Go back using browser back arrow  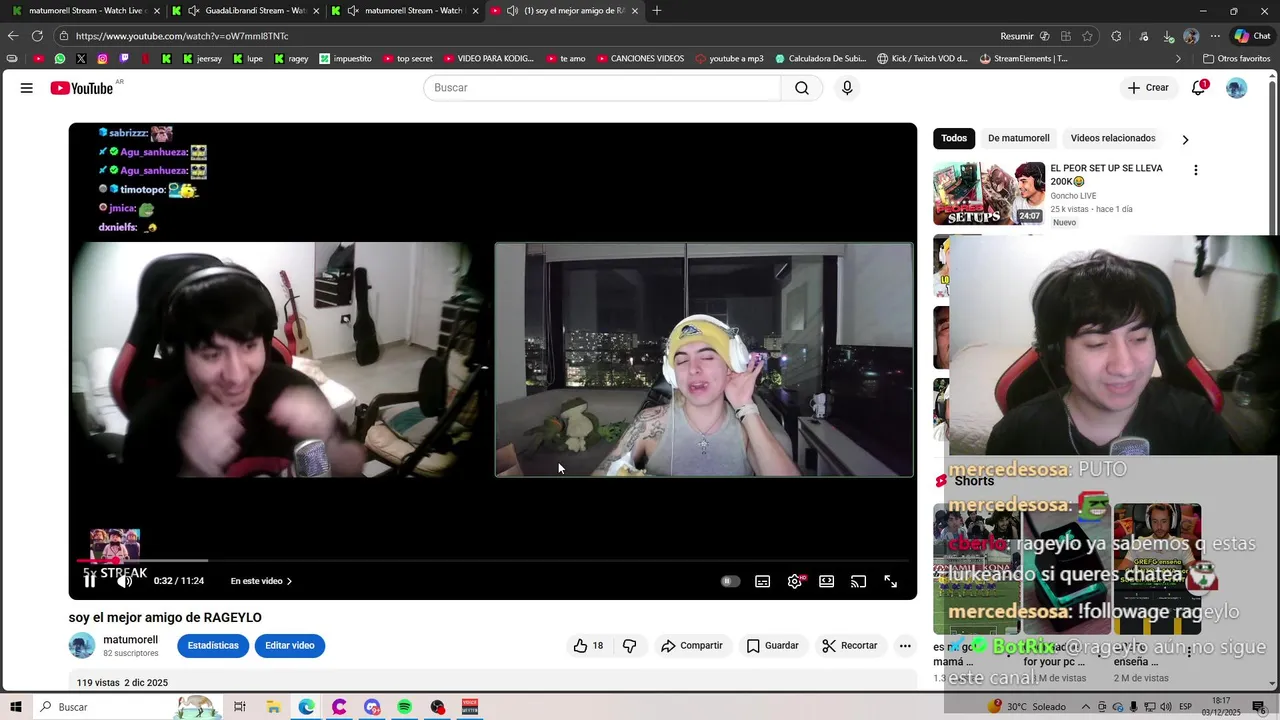tap(13, 36)
